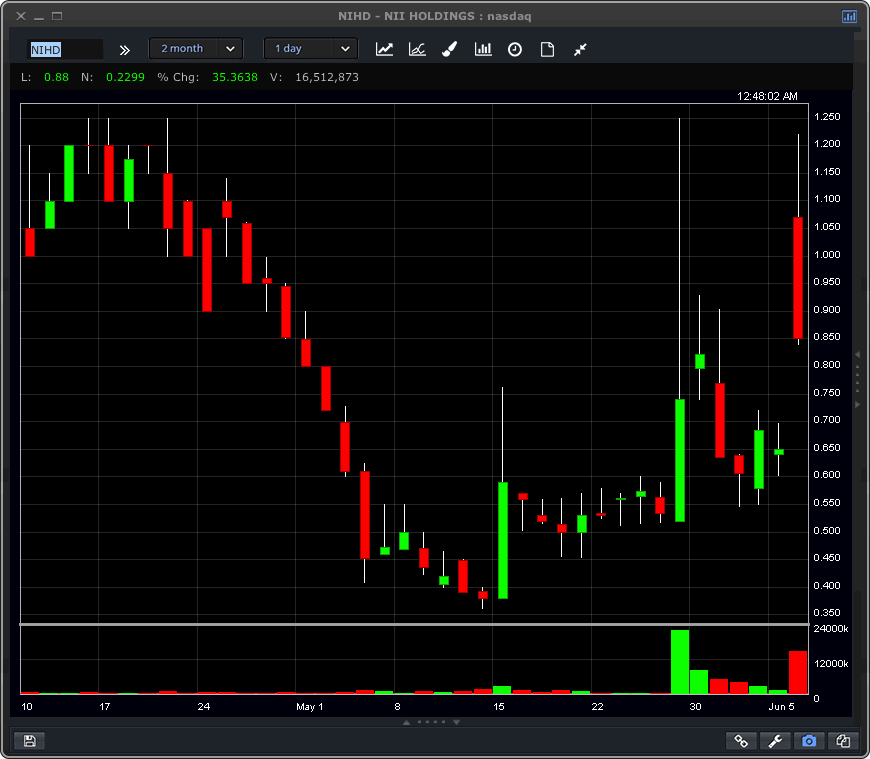Toggle the volume histogram display

(483, 49)
